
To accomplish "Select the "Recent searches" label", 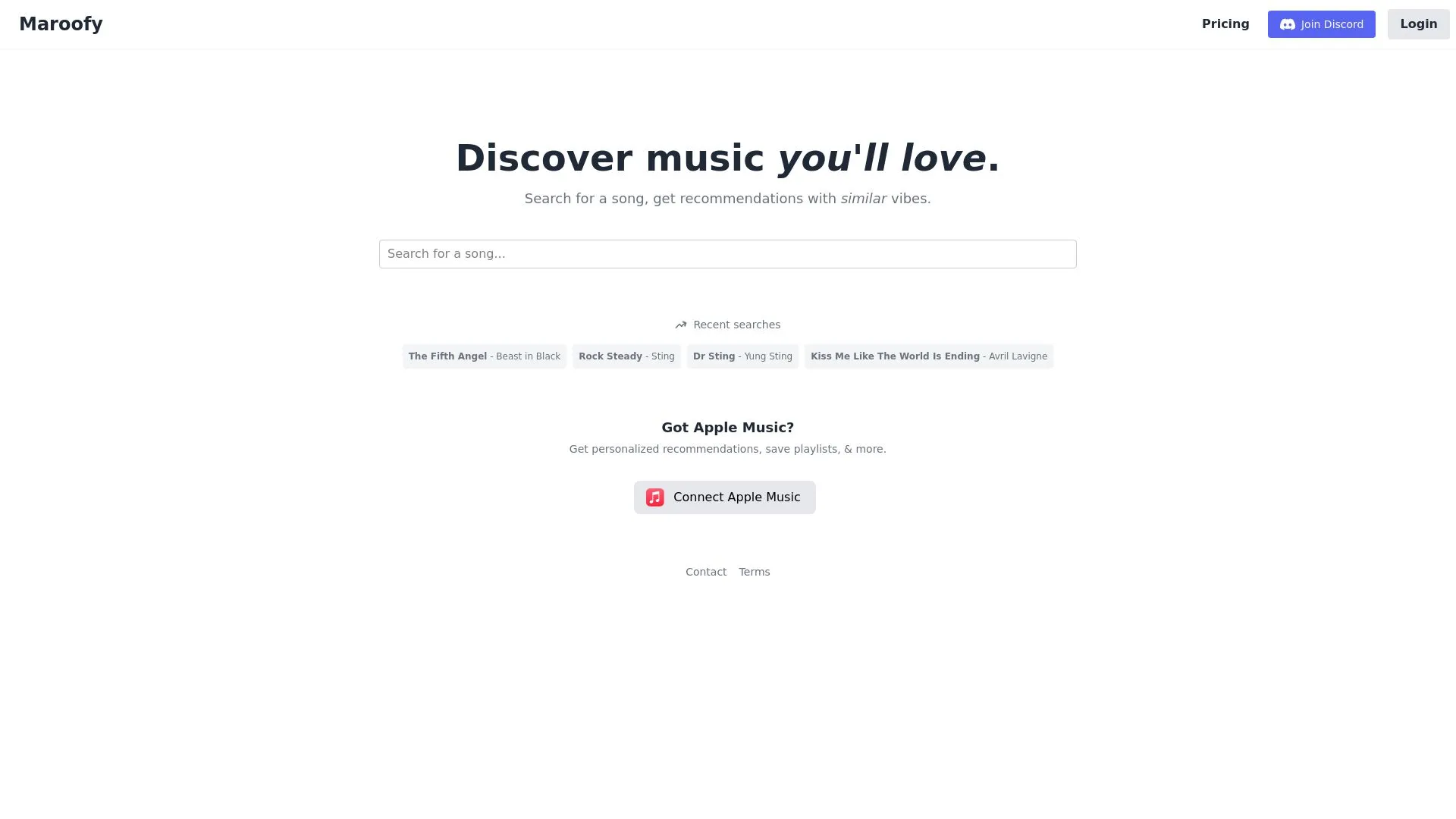I will [x=736, y=325].
